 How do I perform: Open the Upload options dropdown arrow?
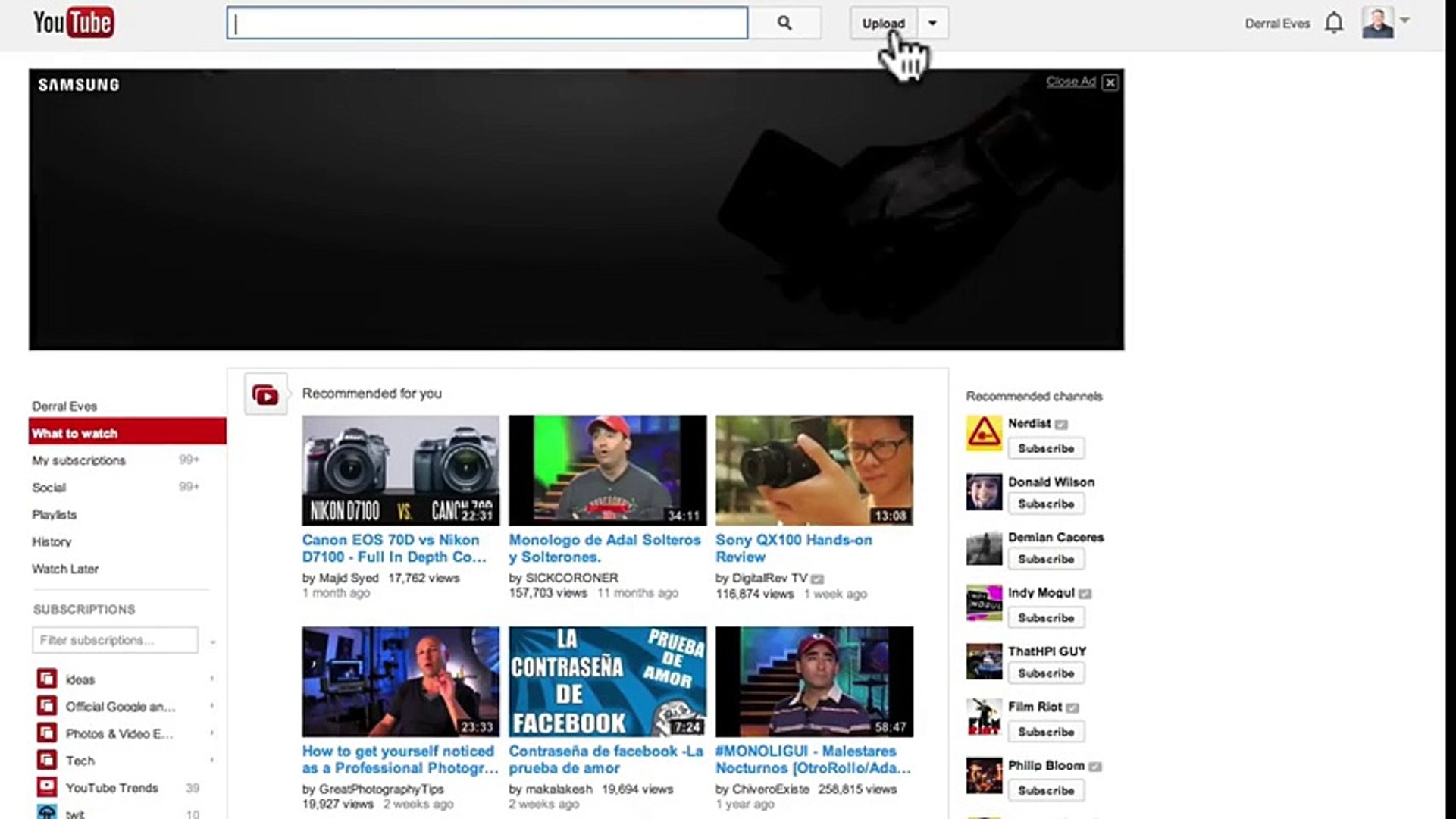[932, 23]
